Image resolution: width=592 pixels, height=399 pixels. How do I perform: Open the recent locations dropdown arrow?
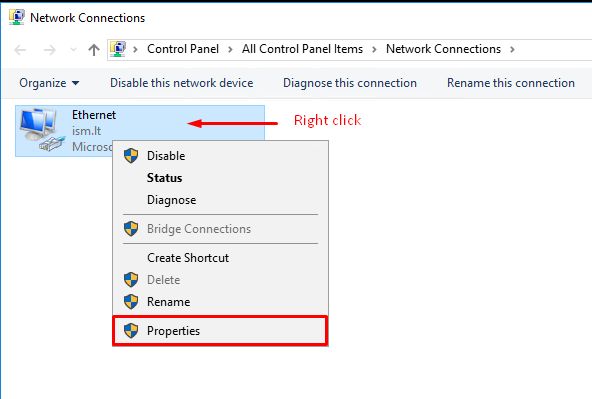[x=74, y=49]
